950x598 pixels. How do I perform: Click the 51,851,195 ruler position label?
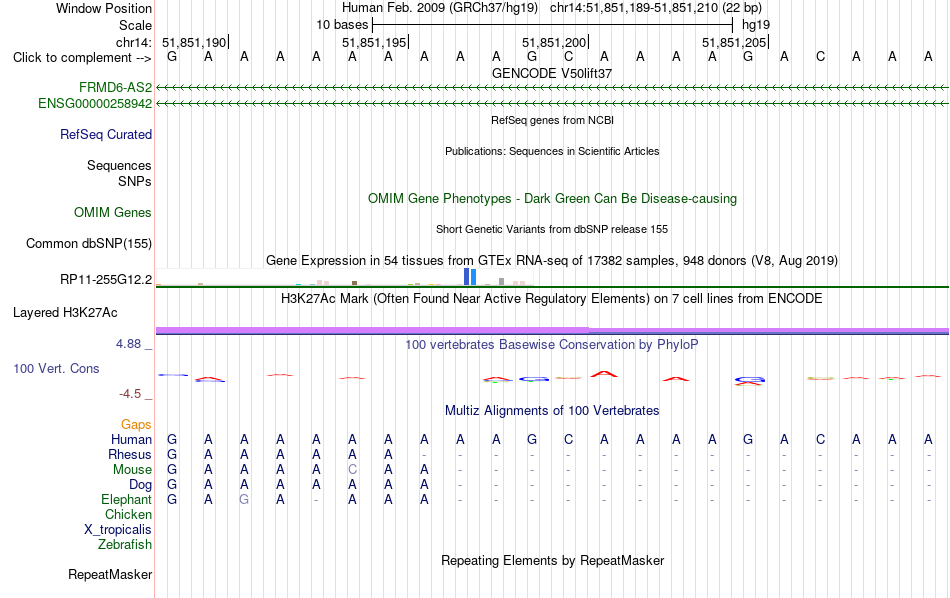pyautogui.click(x=374, y=42)
